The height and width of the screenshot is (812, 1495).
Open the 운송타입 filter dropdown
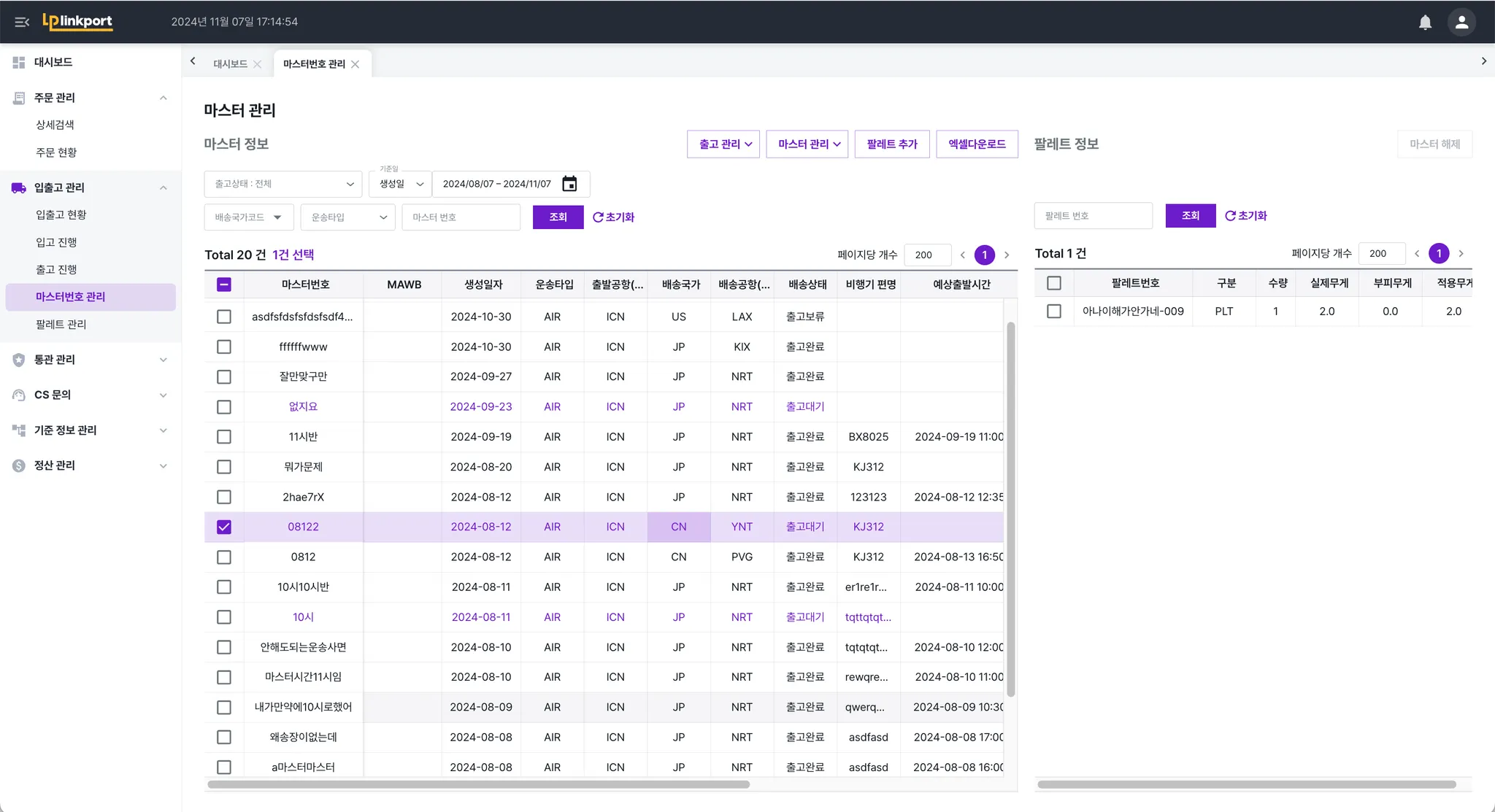(x=347, y=217)
